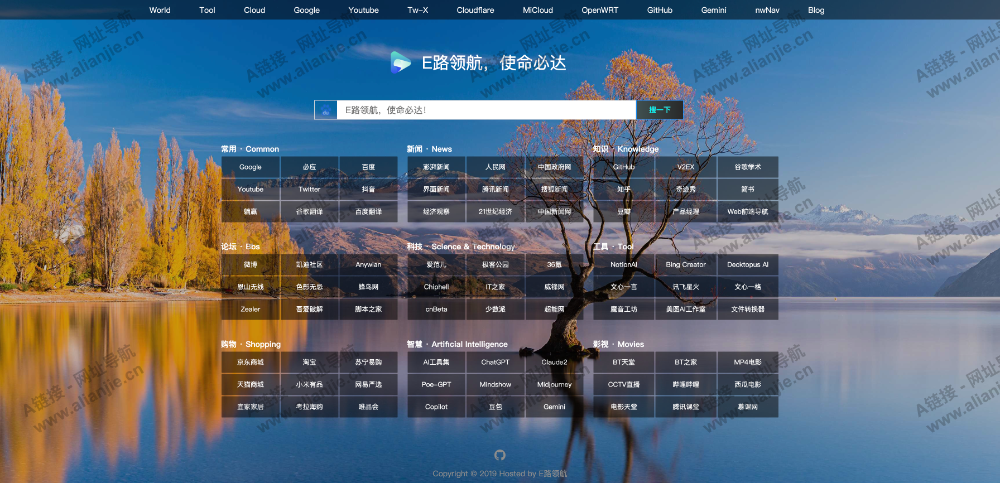Open the Web前端导航 tile
Image resolution: width=1000 pixels, height=483 pixels.
pos(747,211)
